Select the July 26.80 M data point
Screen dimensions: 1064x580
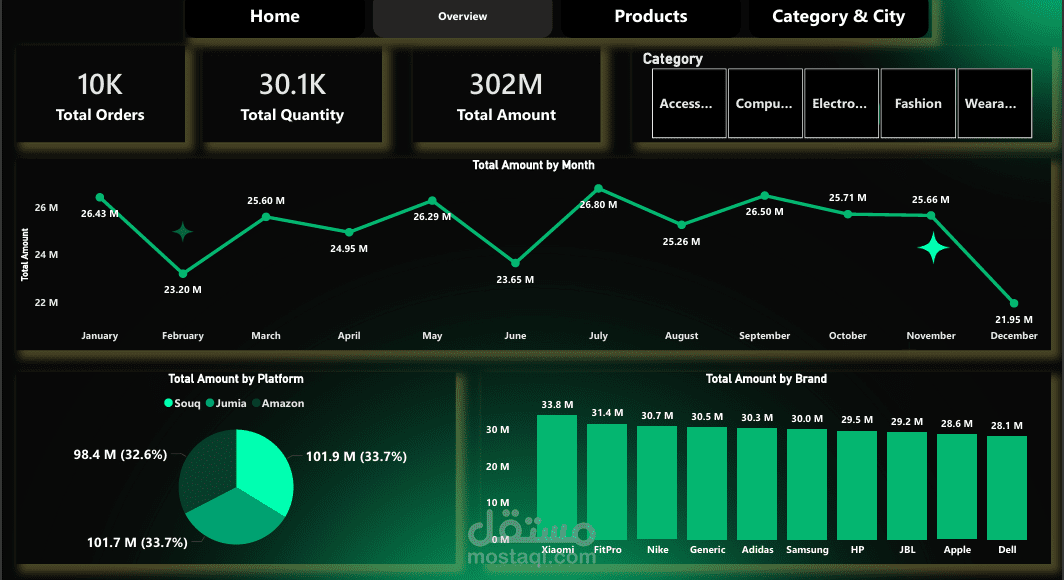click(598, 189)
